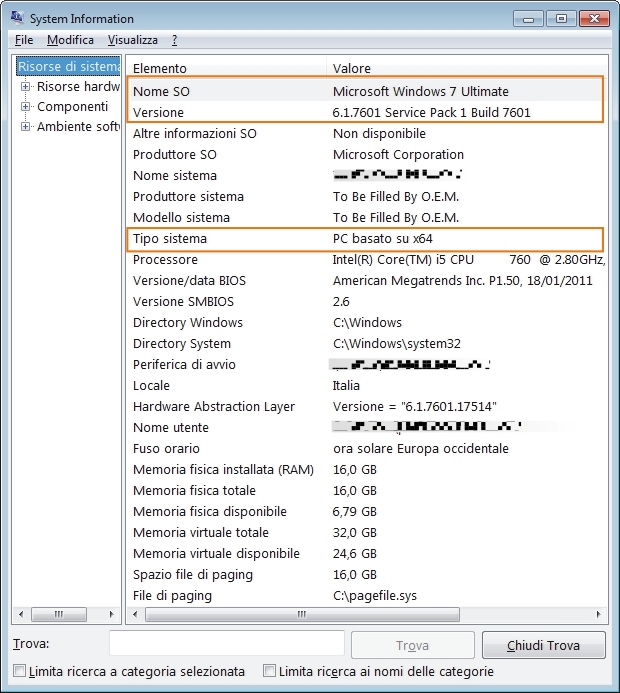Select the Periferica di avvio row
Image resolution: width=620 pixels, height=693 pixels.
366,365
